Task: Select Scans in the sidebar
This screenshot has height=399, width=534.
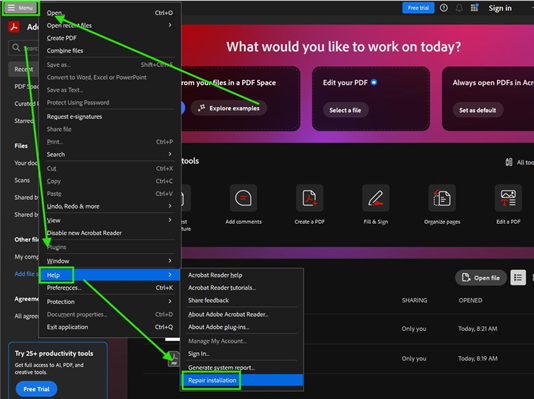Action: point(22,180)
